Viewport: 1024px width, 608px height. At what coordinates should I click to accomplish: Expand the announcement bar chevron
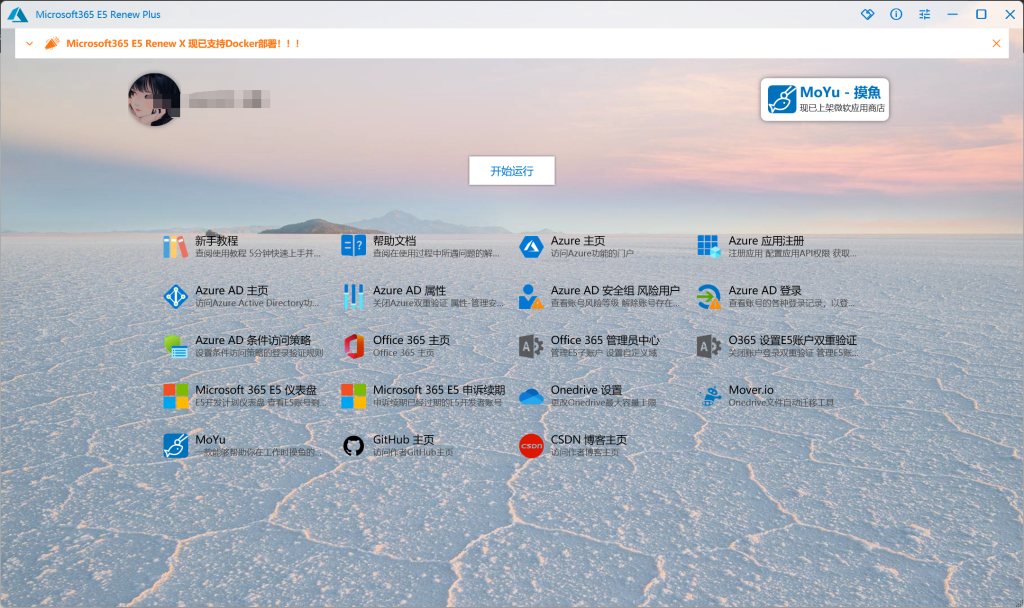tap(29, 44)
